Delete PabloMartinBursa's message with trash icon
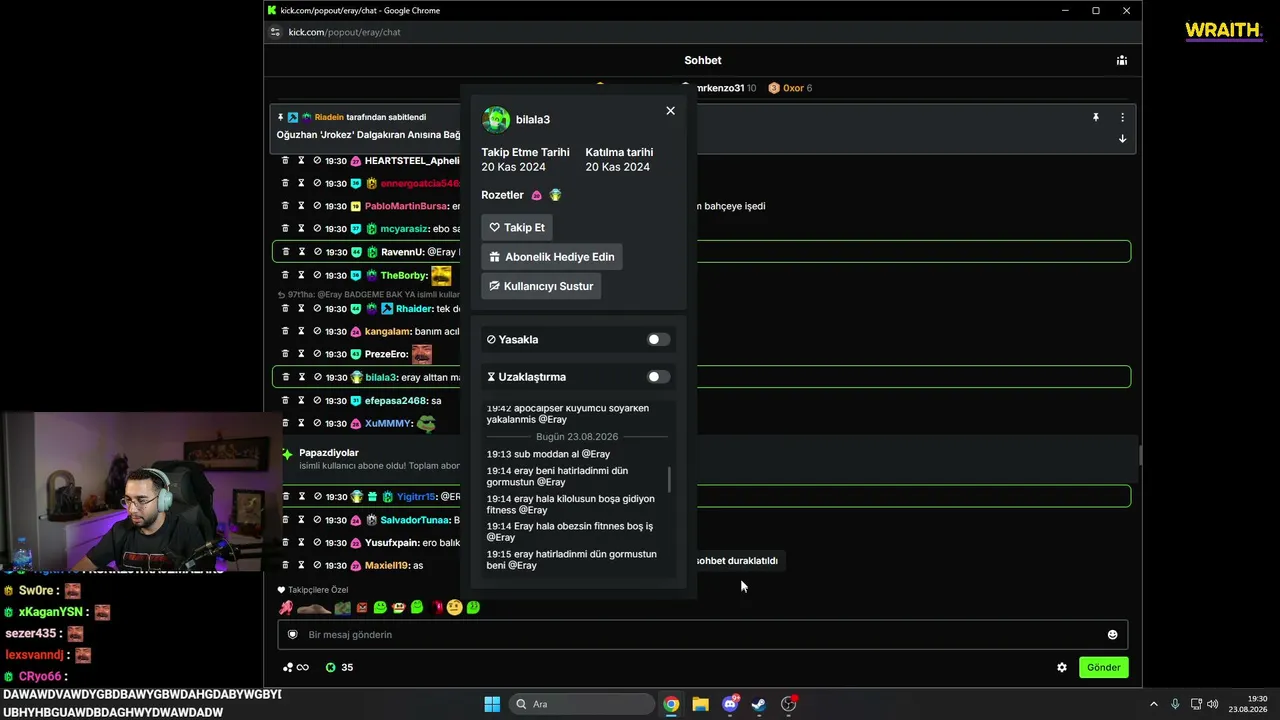1280x720 pixels. click(285, 206)
